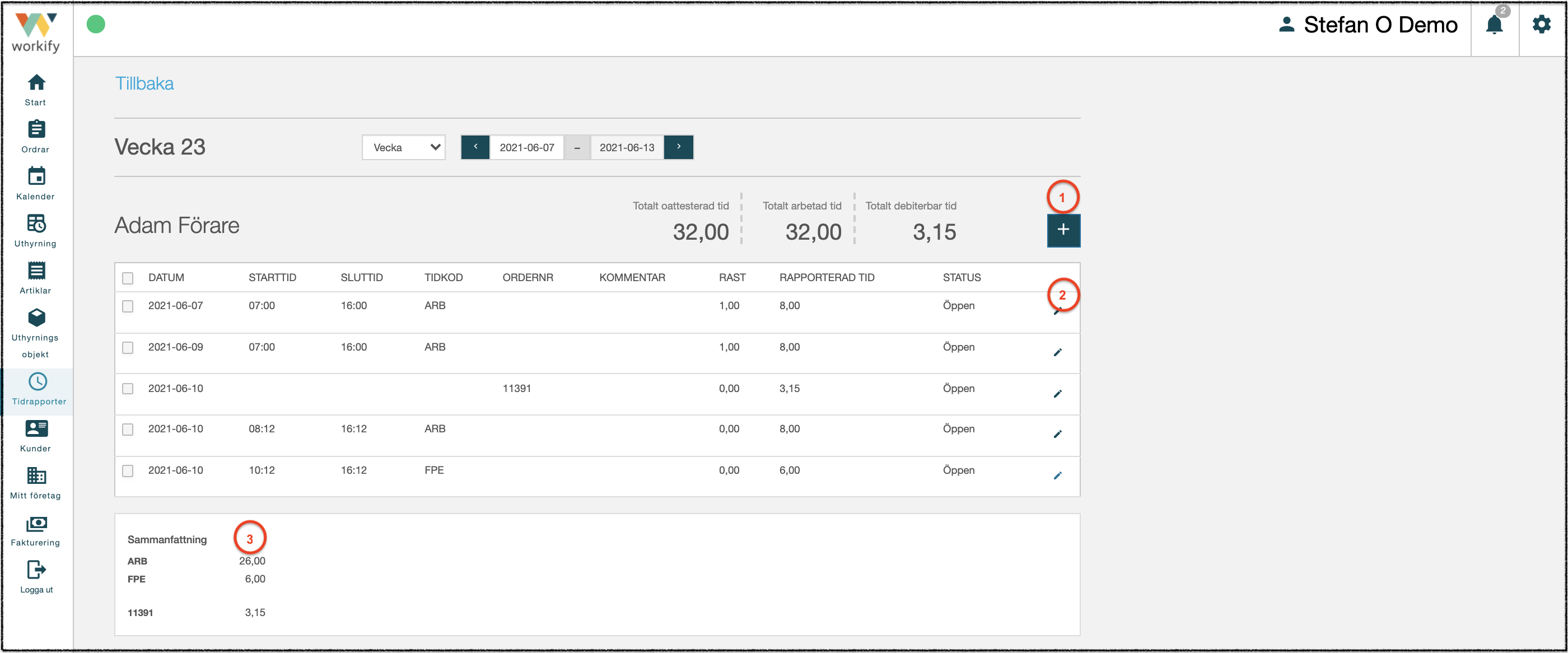This screenshot has width=1568, height=653.
Task: Click the 10:12 start time cell
Action: [262, 470]
